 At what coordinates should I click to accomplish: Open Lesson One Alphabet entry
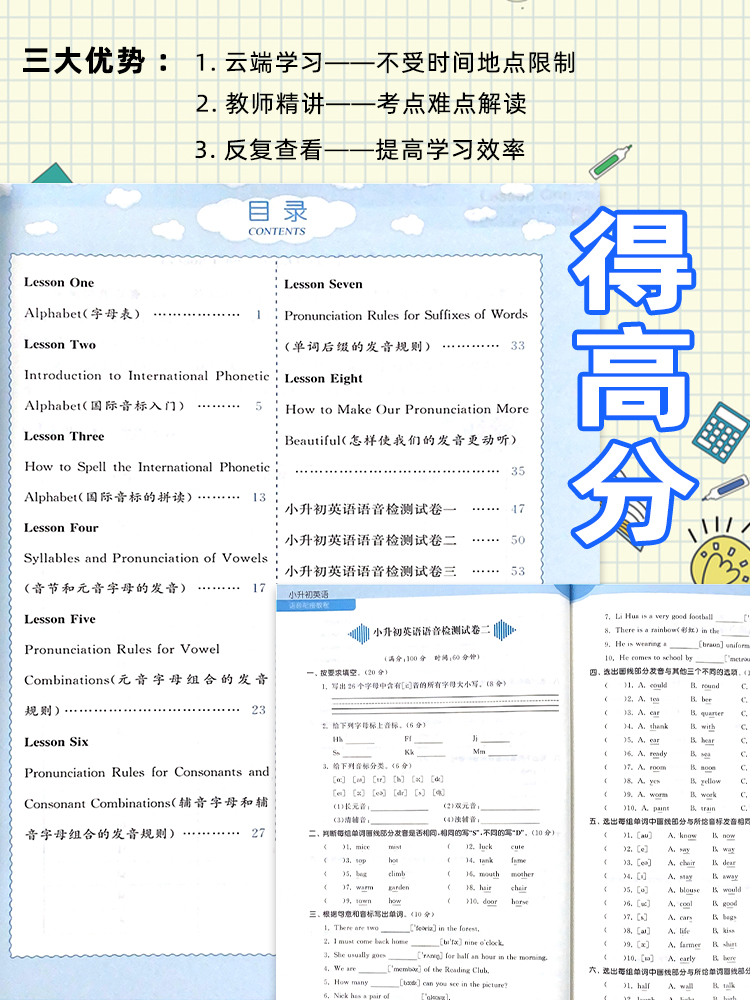[140, 314]
